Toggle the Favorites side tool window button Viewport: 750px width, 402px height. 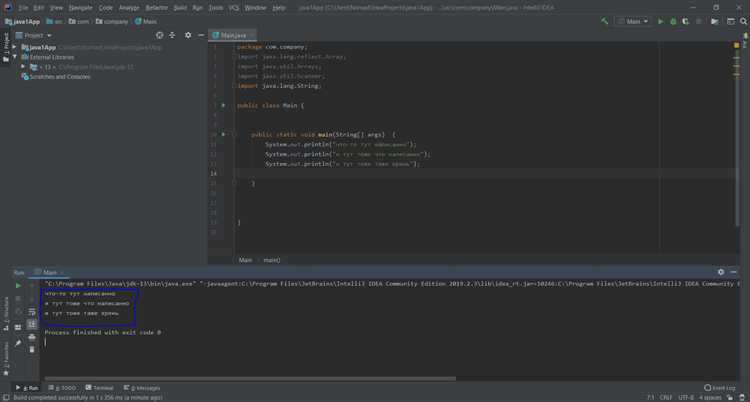point(6,358)
